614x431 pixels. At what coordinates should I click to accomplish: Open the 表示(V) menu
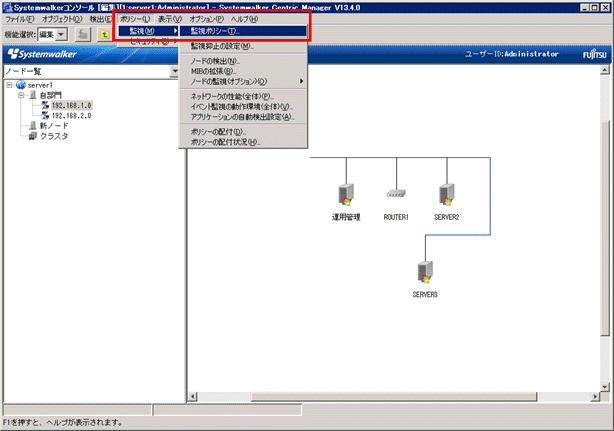coord(170,19)
